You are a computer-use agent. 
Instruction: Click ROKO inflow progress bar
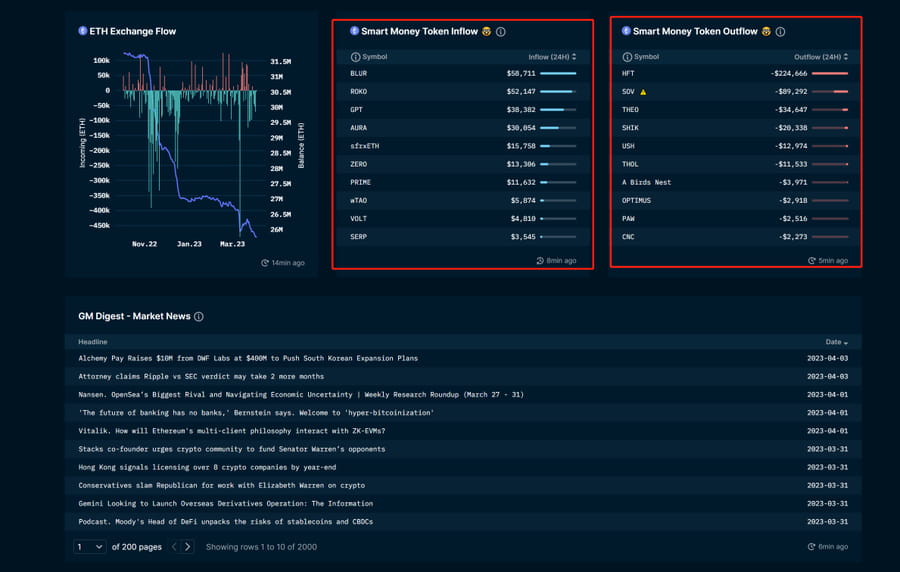click(x=558, y=92)
